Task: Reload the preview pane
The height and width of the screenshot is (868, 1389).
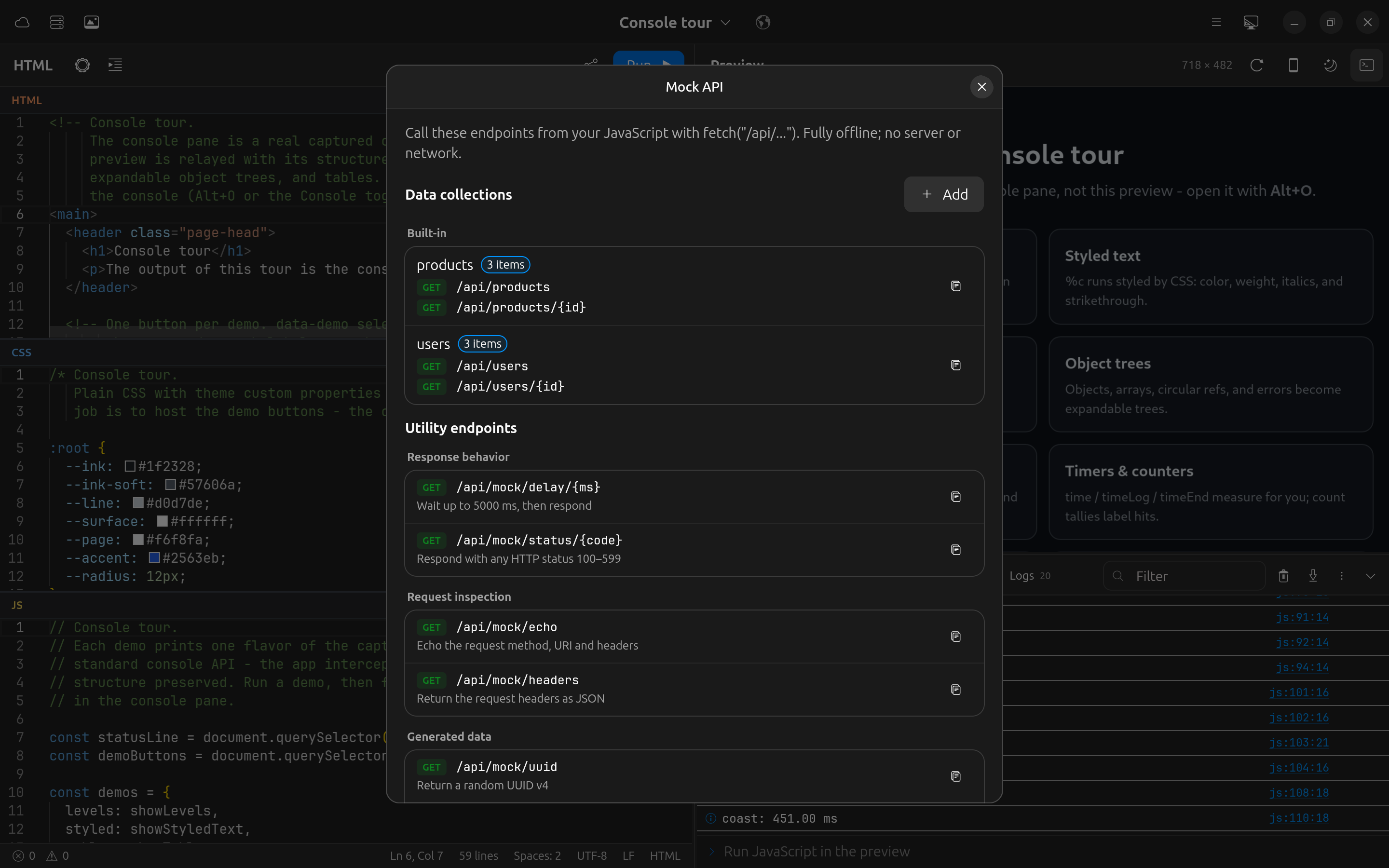Action: (x=1256, y=65)
